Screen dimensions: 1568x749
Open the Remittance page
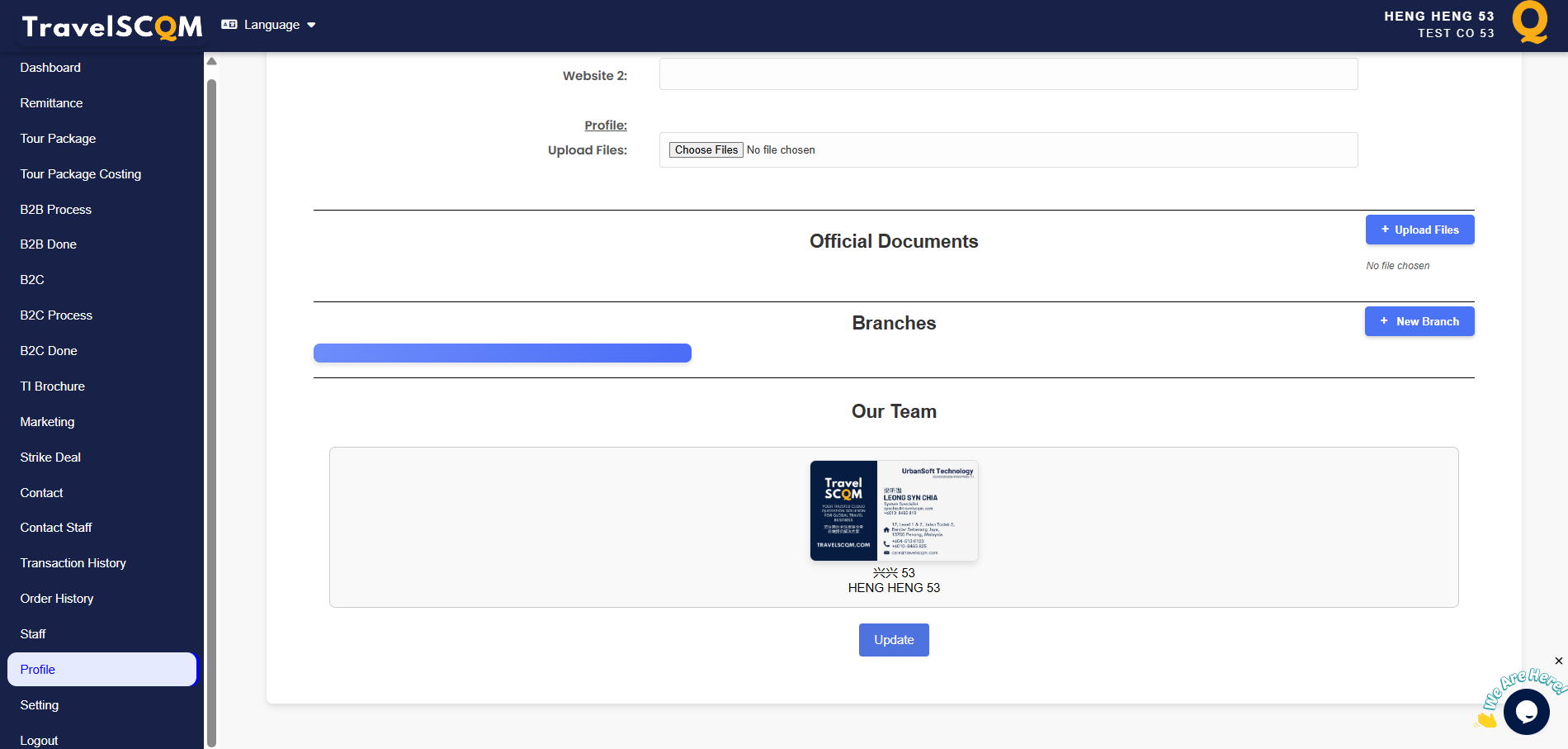[51, 103]
